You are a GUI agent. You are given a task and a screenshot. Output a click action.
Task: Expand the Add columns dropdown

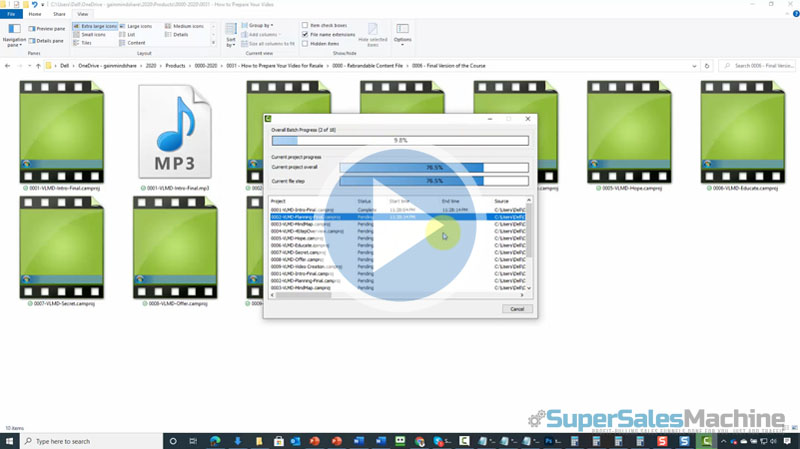pos(264,34)
